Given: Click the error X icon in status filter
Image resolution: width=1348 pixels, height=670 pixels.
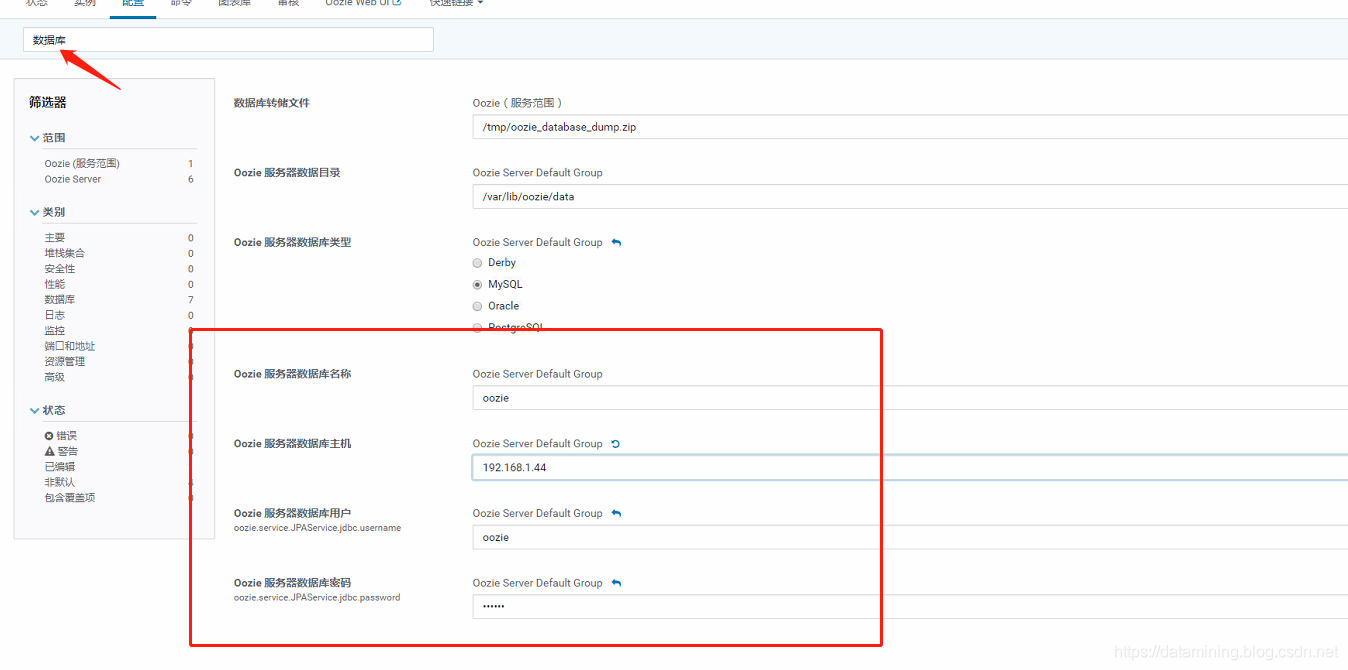Looking at the screenshot, I should (49, 436).
